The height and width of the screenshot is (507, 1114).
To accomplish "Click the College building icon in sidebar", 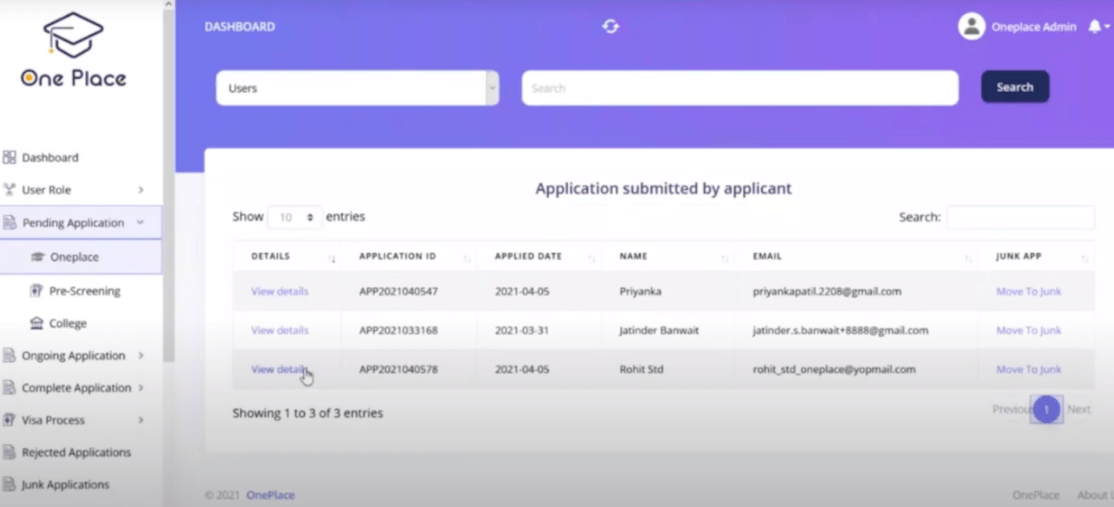I will [37, 324].
